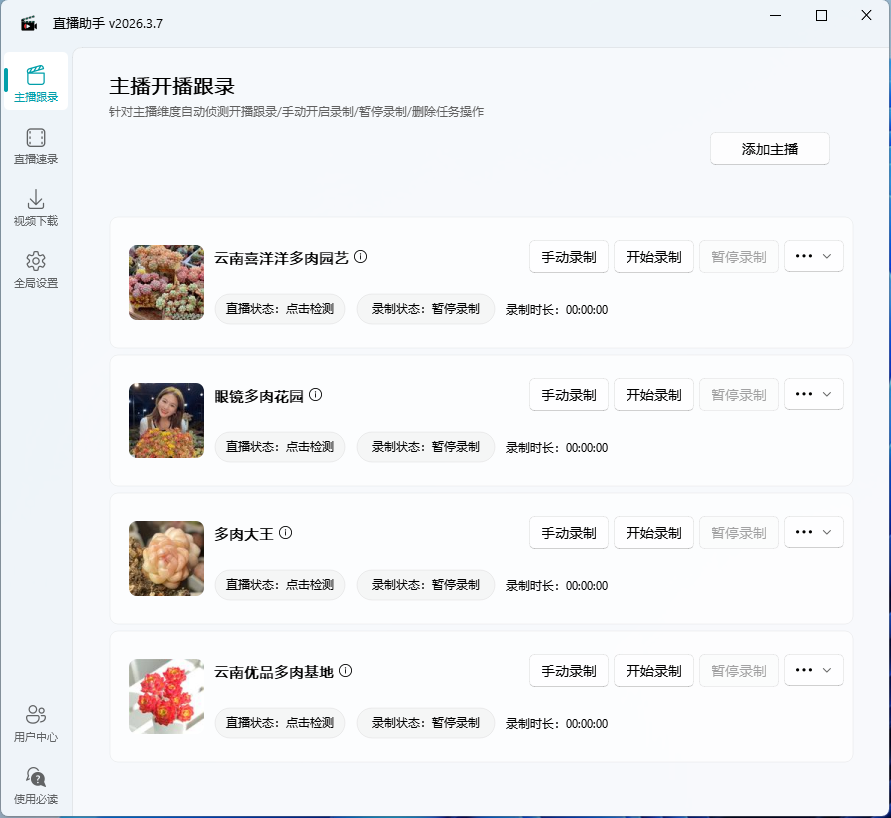Expand the "…" dropdown for 眼镜多肉花园
This screenshot has width=891, height=818.
813,394
